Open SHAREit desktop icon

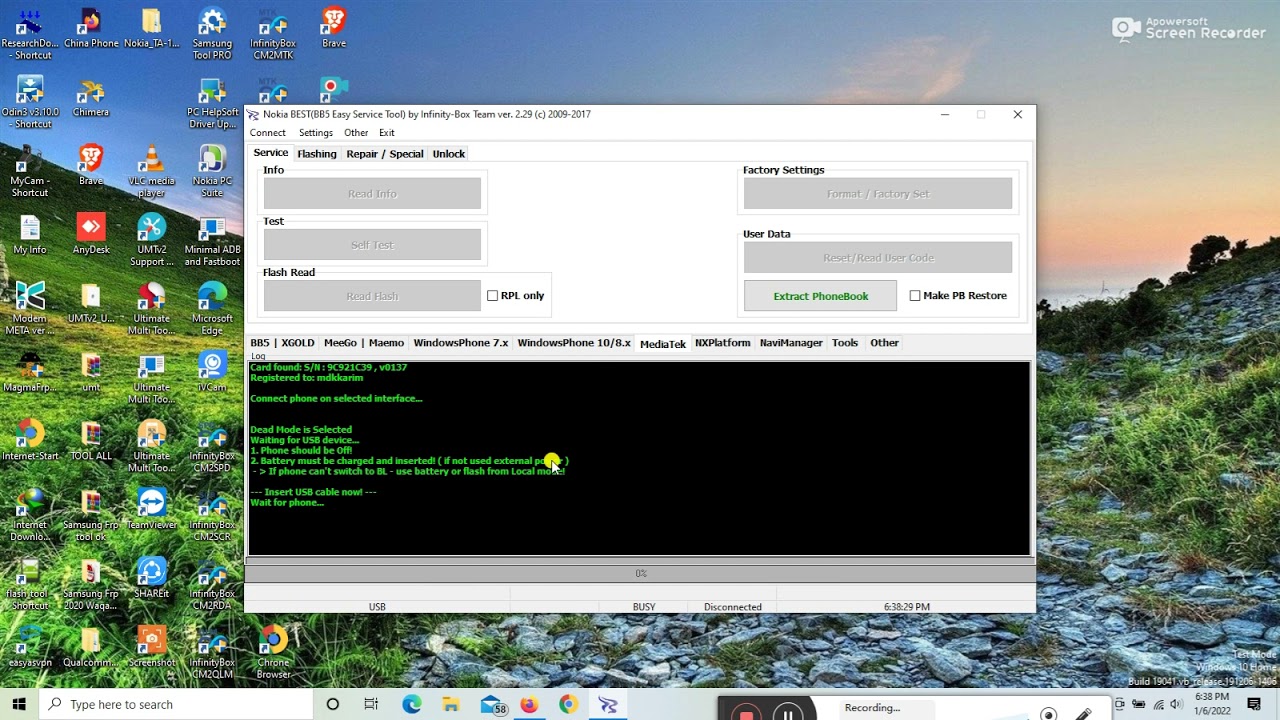coord(151,577)
